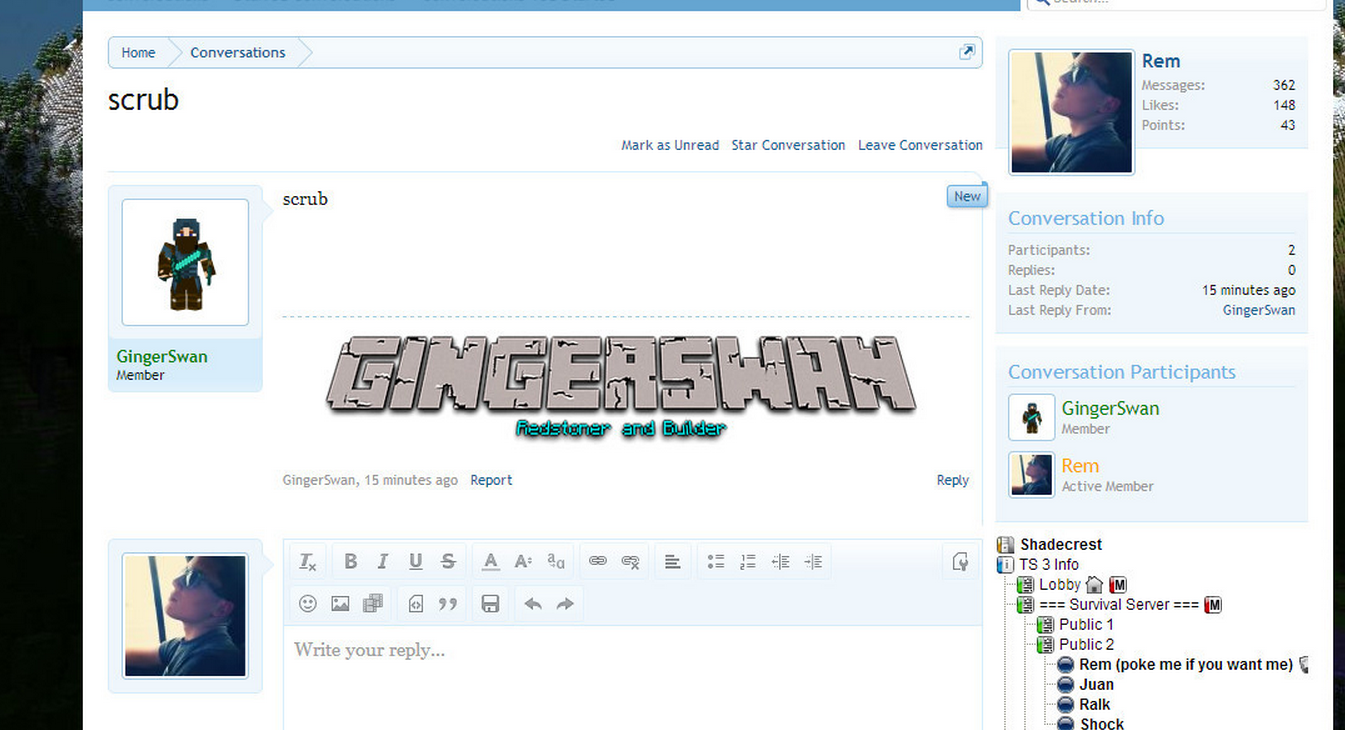This screenshot has height=730, width=1345.
Task: Insert an ordered numbered list
Action: (748, 562)
